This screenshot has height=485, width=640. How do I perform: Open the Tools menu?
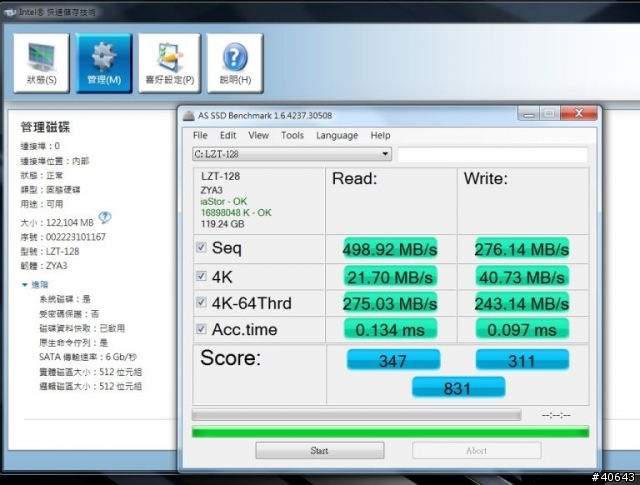[x=292, y=136]
